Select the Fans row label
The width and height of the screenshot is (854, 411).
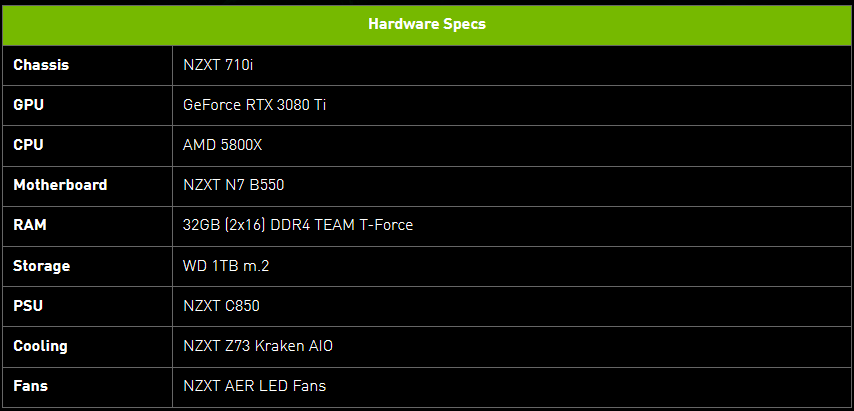30,386
